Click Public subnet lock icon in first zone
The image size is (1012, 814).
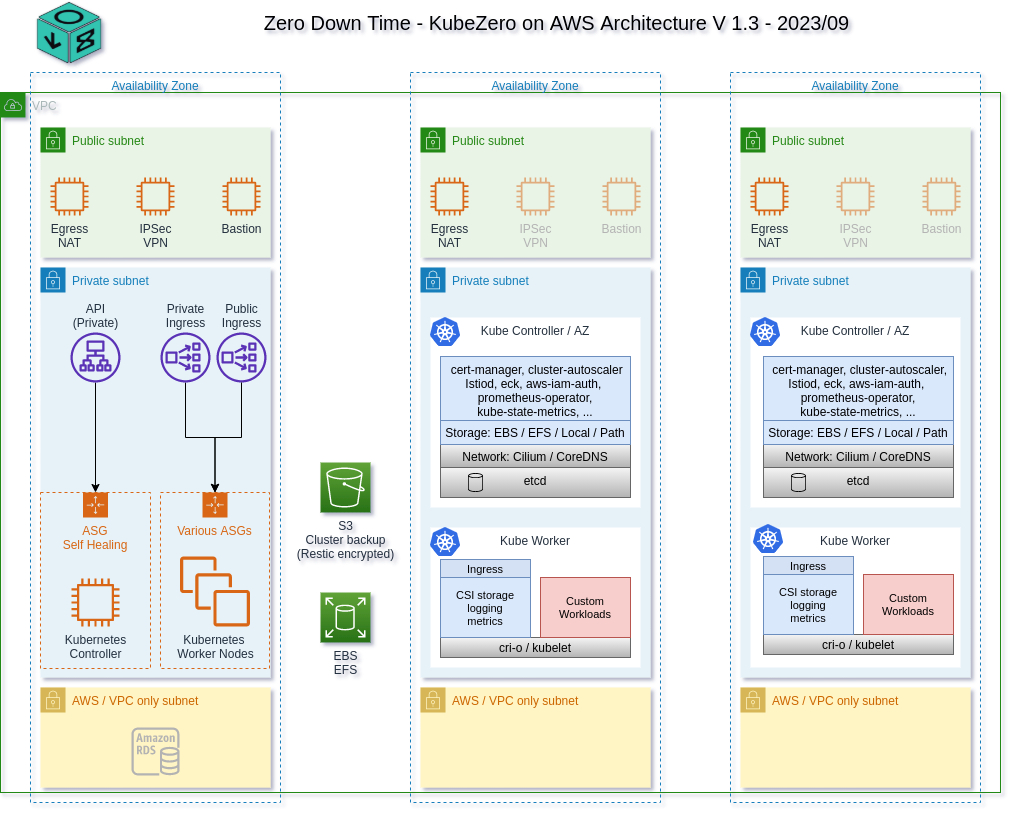point(53,140)
